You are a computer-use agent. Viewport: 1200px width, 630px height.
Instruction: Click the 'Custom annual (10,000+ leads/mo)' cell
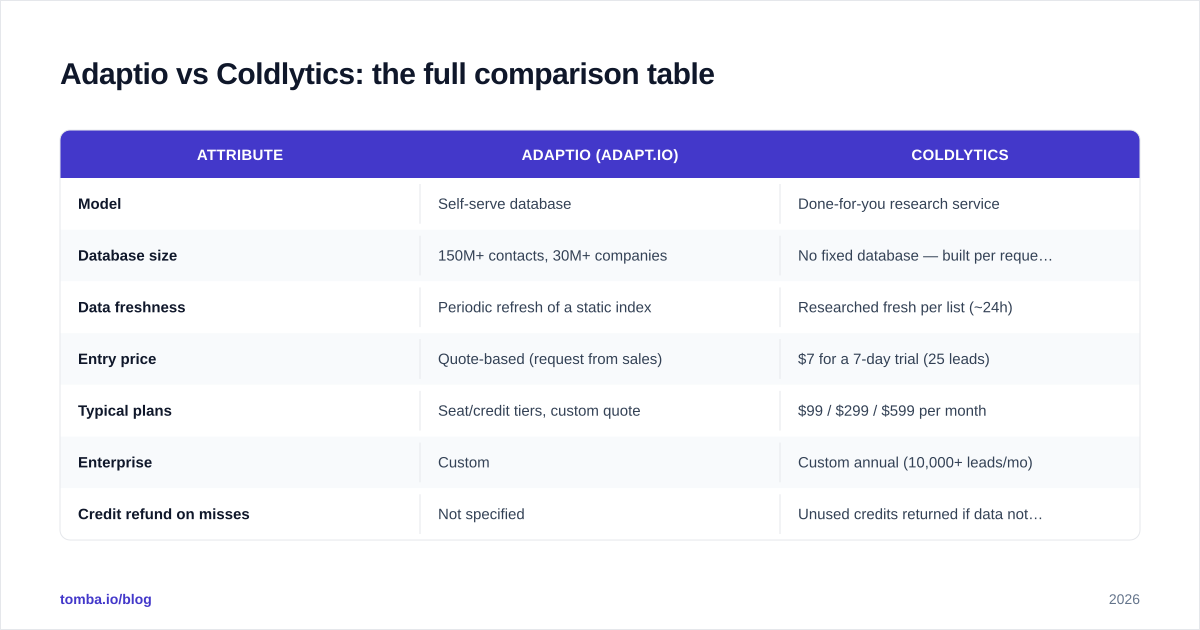point(960,463)
